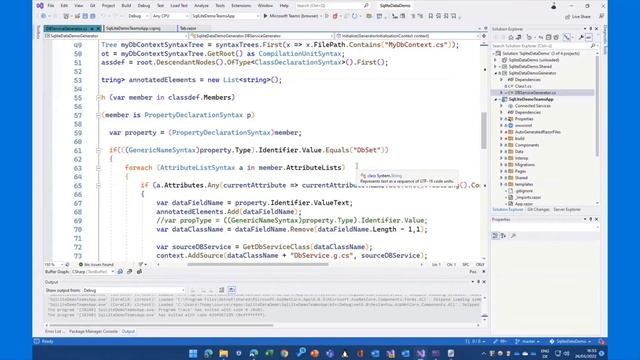Switch to the SqlLiteDemoTeamsApp.csproj tab
Screen dimensions: 640x360
pos(133,28)
